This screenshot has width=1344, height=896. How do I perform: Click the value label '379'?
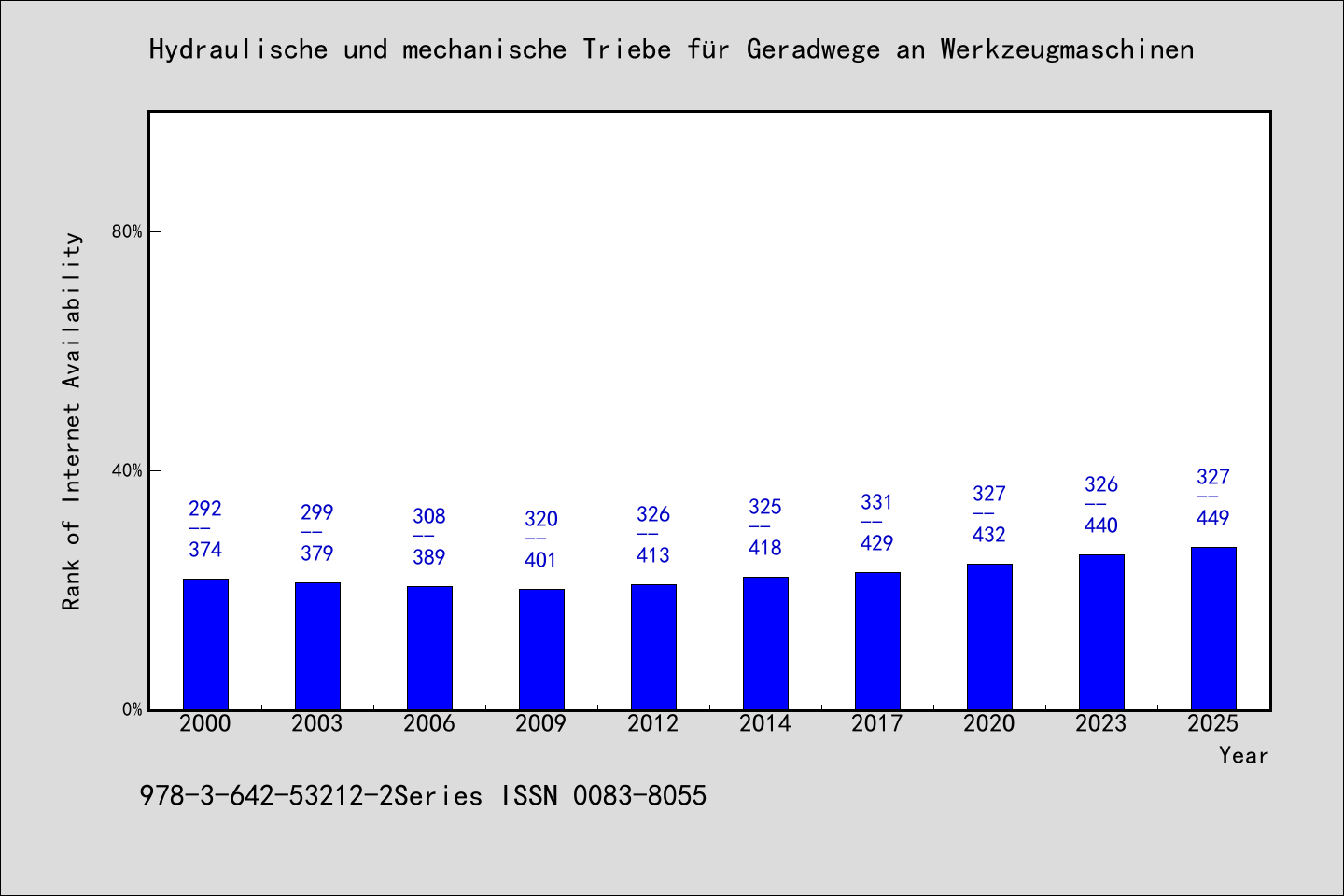(317, 553)
